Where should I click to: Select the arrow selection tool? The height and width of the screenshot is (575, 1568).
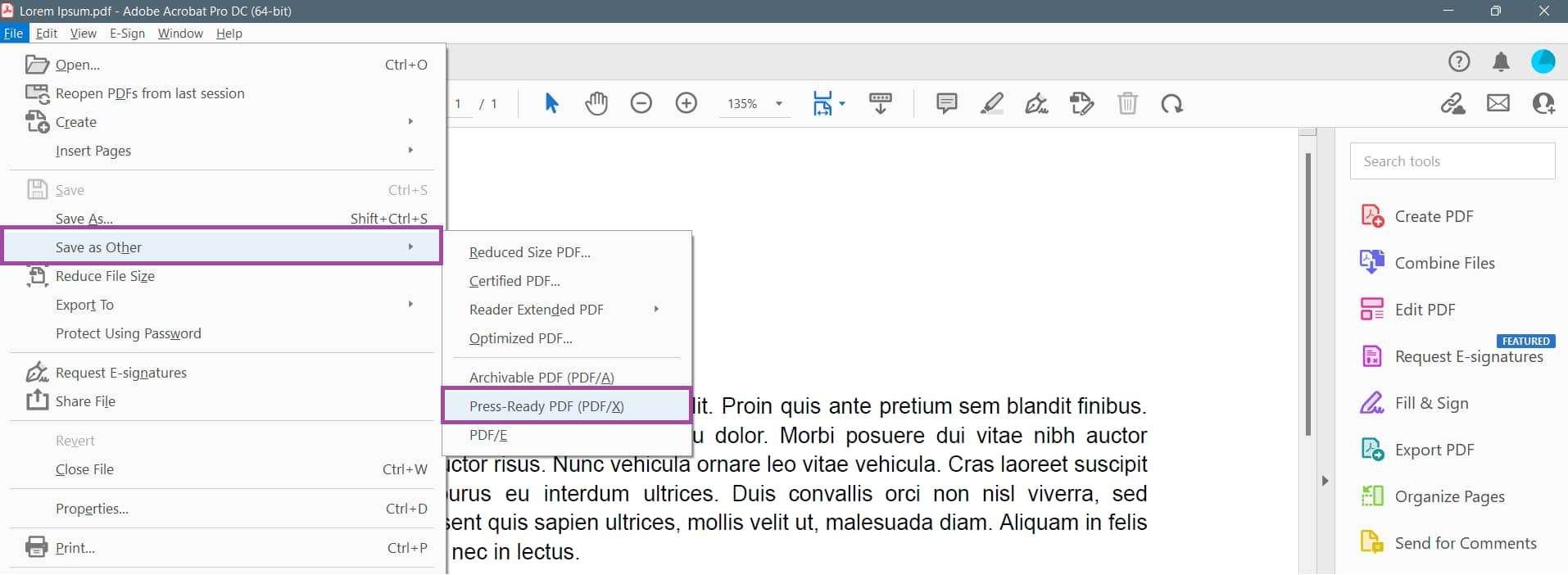point(551,104)
